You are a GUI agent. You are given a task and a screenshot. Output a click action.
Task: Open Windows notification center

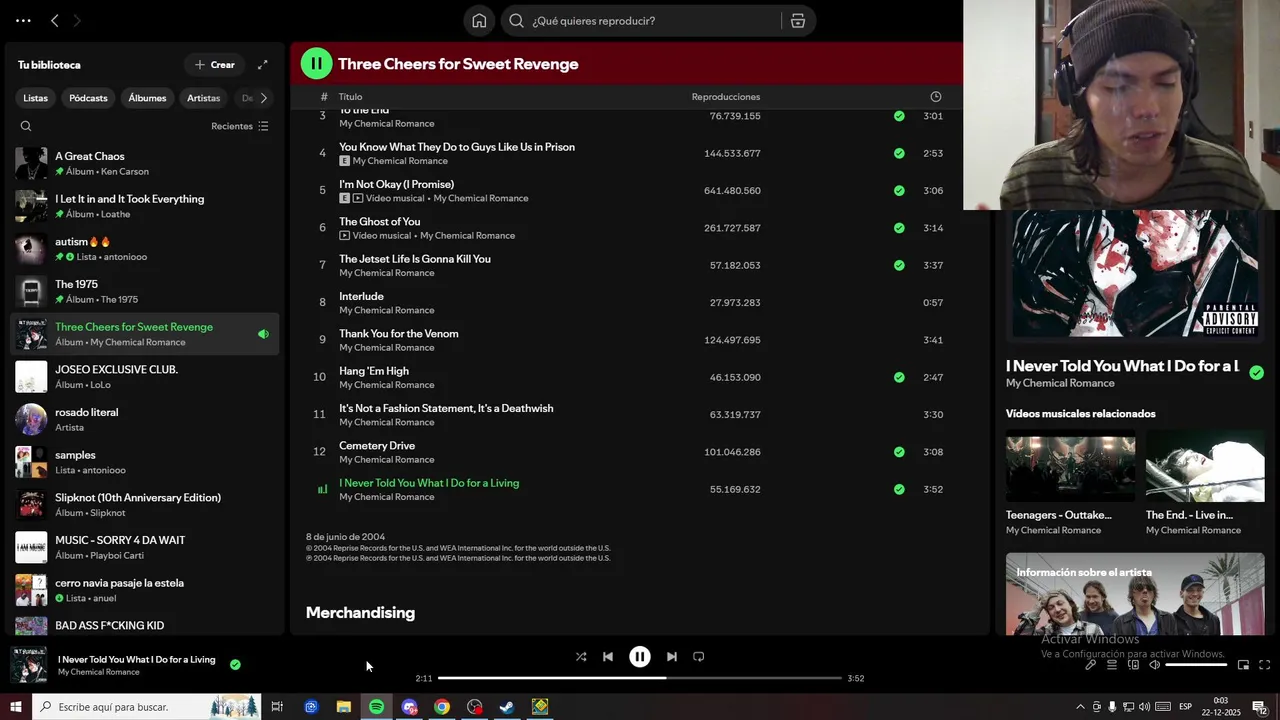tap(1259, 707)
